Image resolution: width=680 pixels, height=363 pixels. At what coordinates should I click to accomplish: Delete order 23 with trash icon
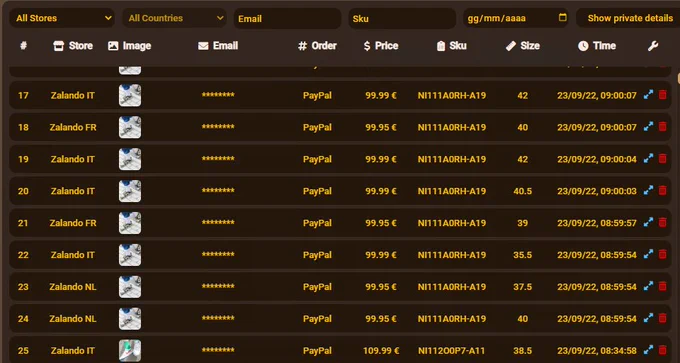click(662, 286)
